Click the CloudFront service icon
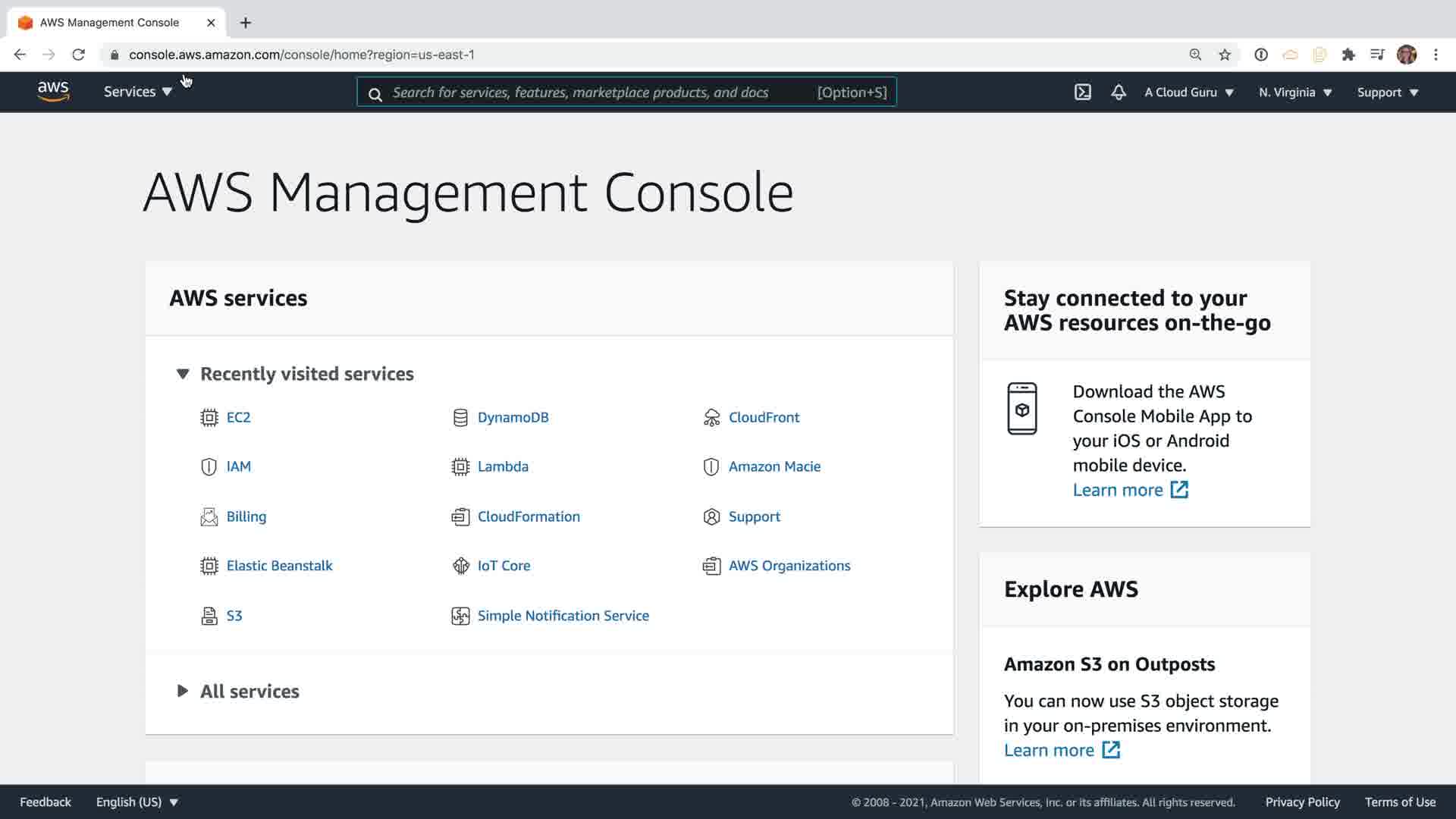This screenshot has width=1456, height=819. click(x=711, y=418)
